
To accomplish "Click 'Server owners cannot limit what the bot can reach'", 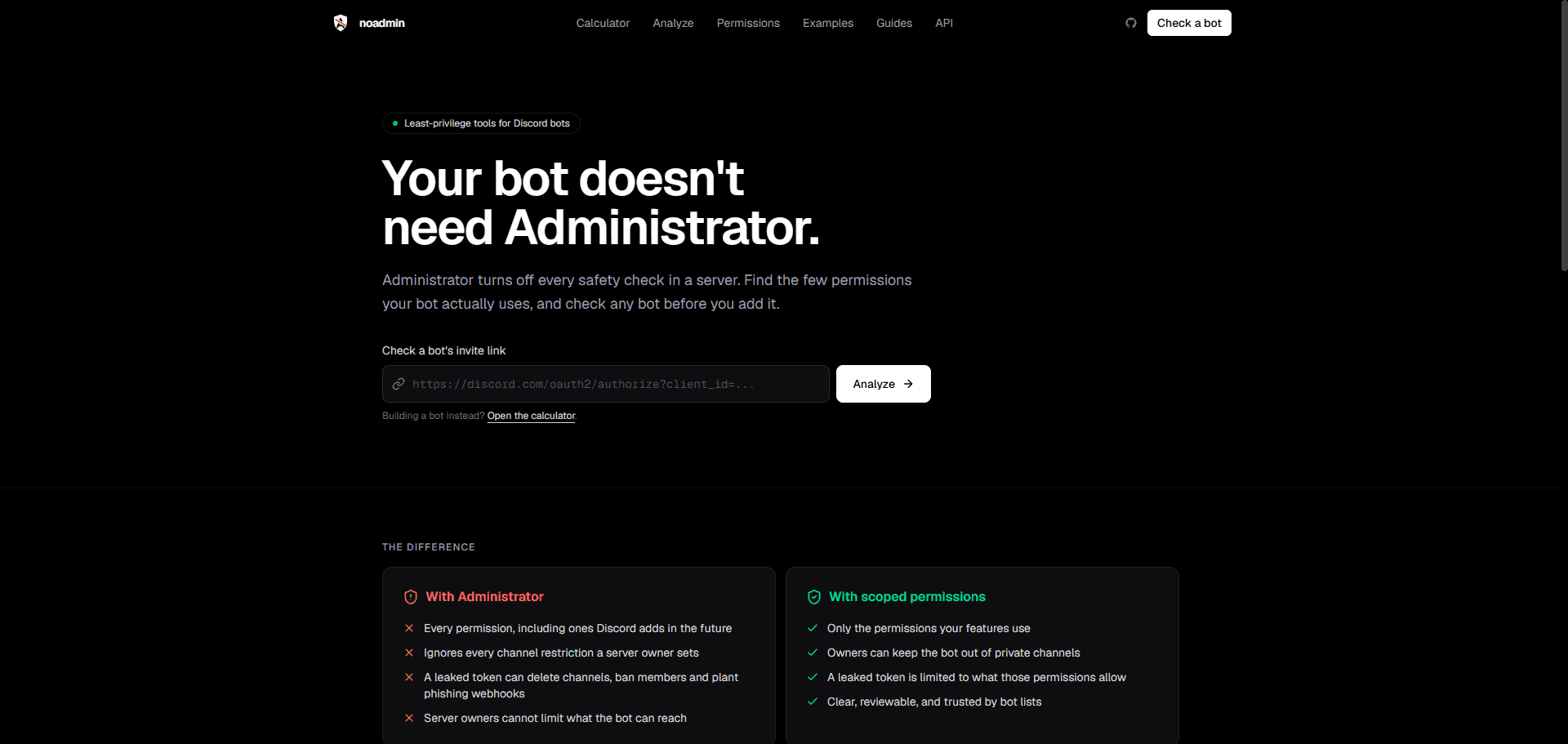I will [x=555, y=718].
